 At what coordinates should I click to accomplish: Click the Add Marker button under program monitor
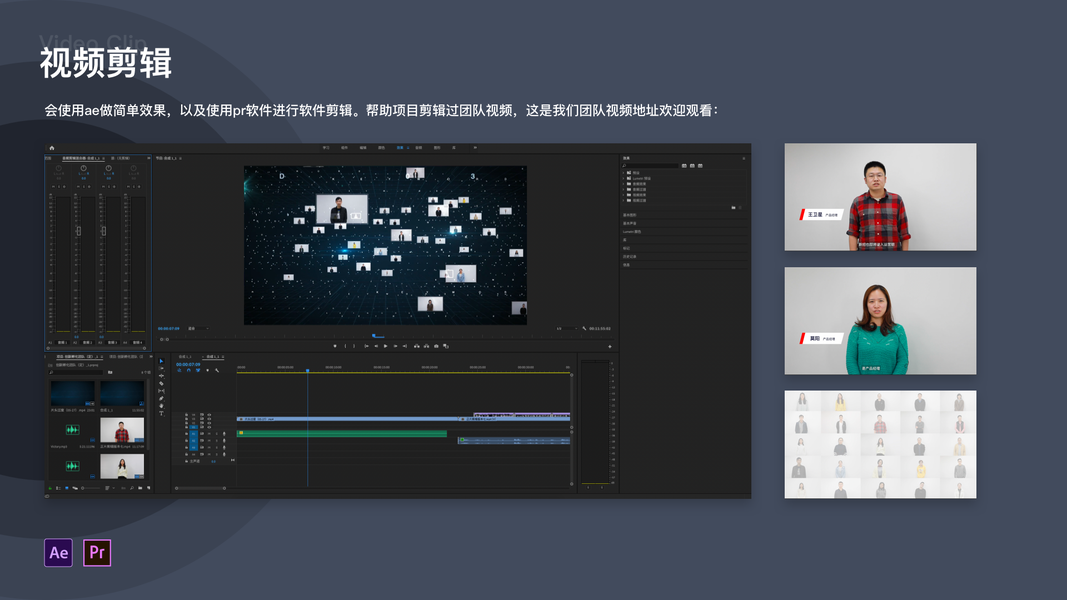click(x=335, y=346)
